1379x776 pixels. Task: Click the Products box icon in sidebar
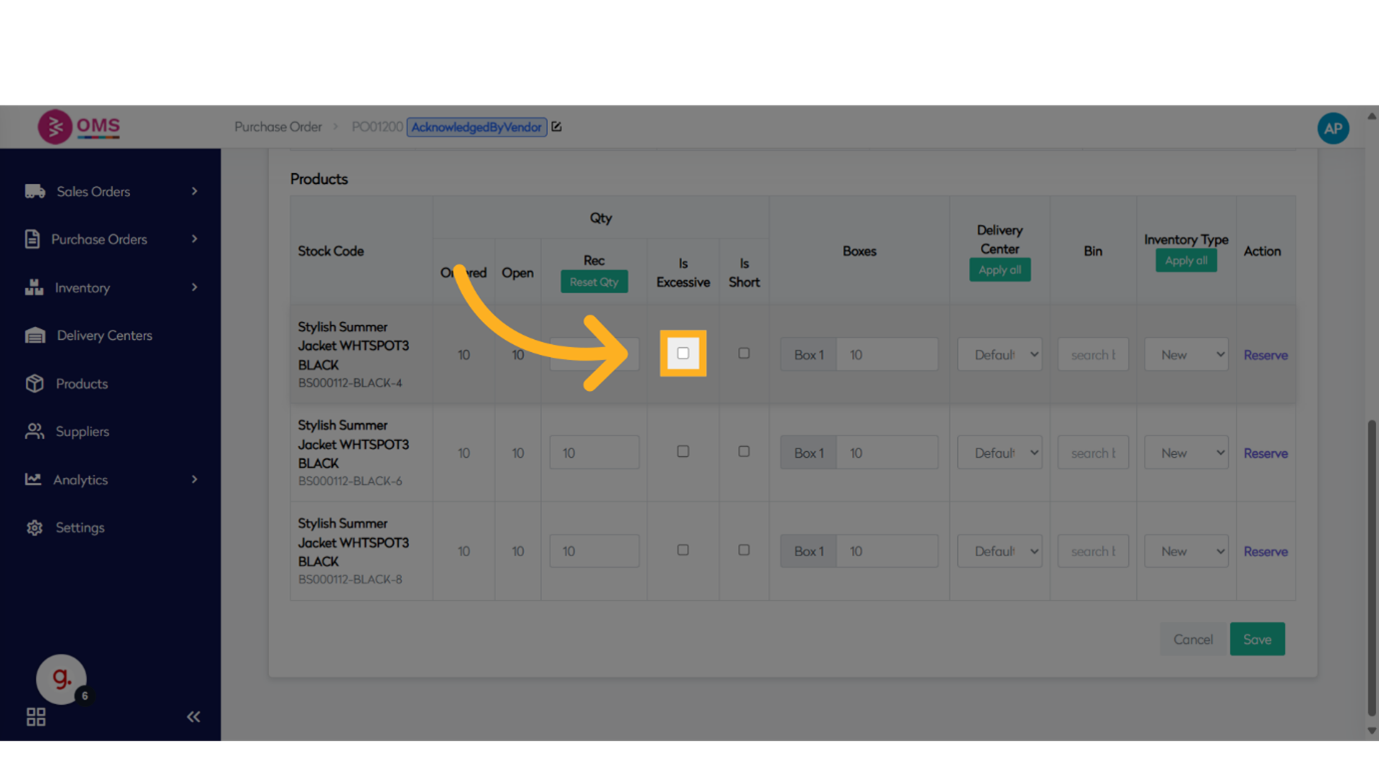coord(35,384)
